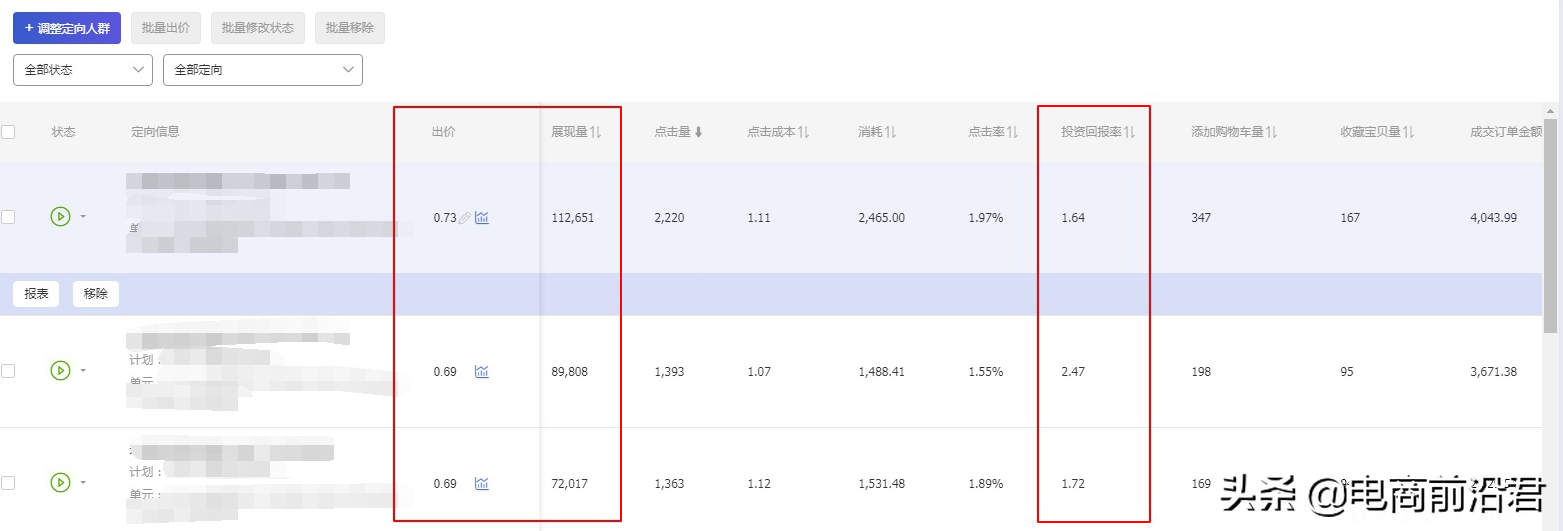Viewport: 1563px width, 531px height.
Task: Click the green status icon in 0.73 row
Action: click(x=60, y=216)
